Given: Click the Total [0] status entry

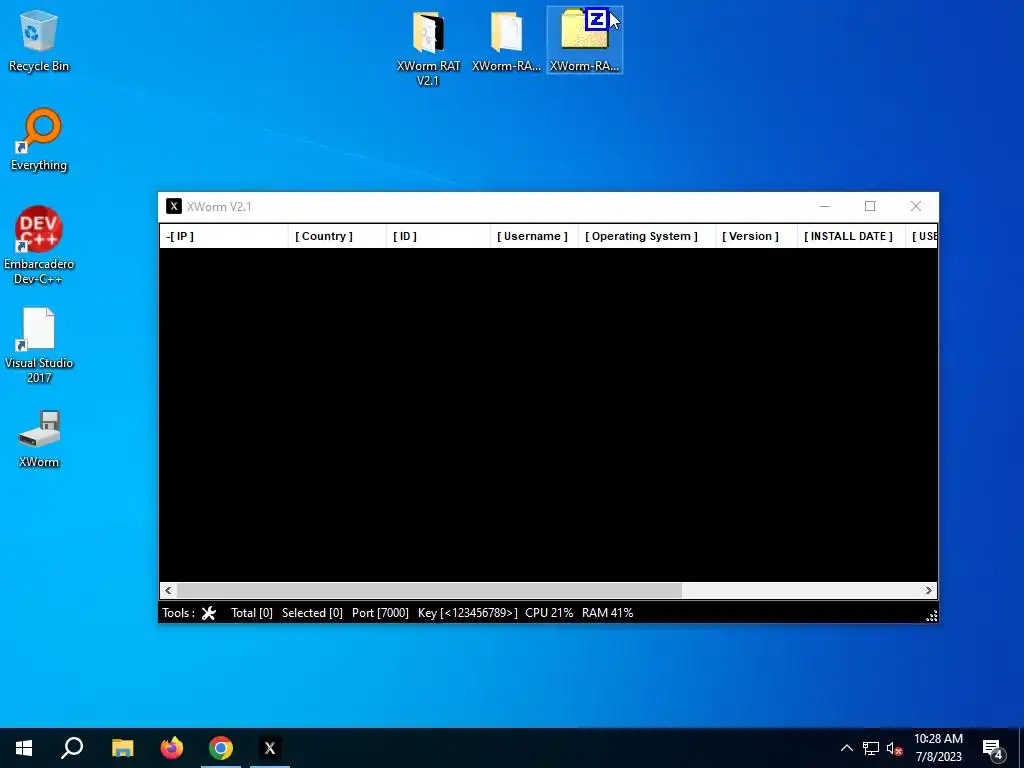Looking at the screenshot, I should pos(251,613).
